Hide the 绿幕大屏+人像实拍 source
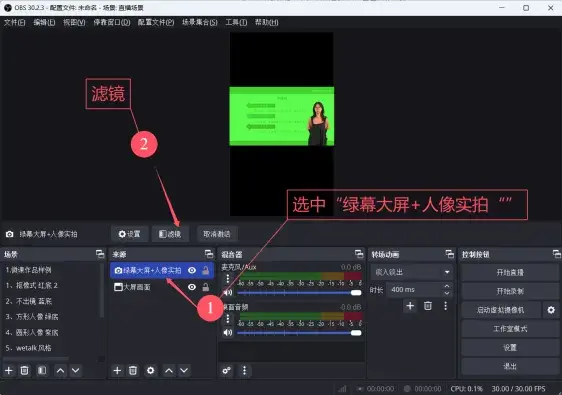Screen dimensions: 562x395 click(192, 270)
